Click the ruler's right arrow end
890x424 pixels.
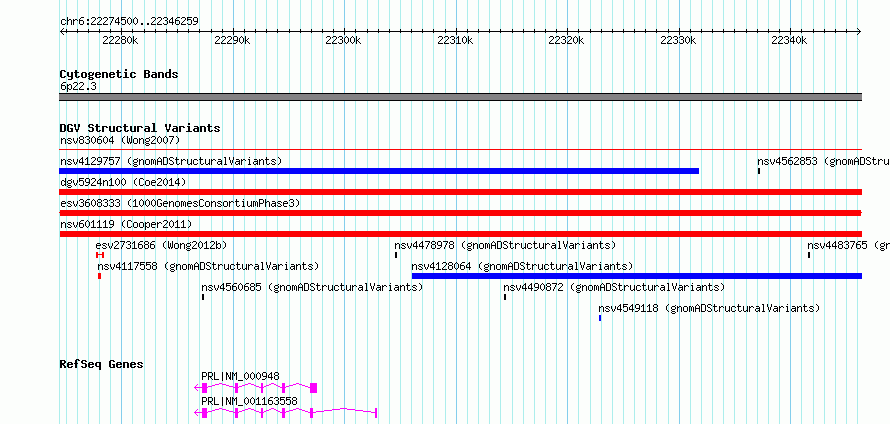pos(859,31)
